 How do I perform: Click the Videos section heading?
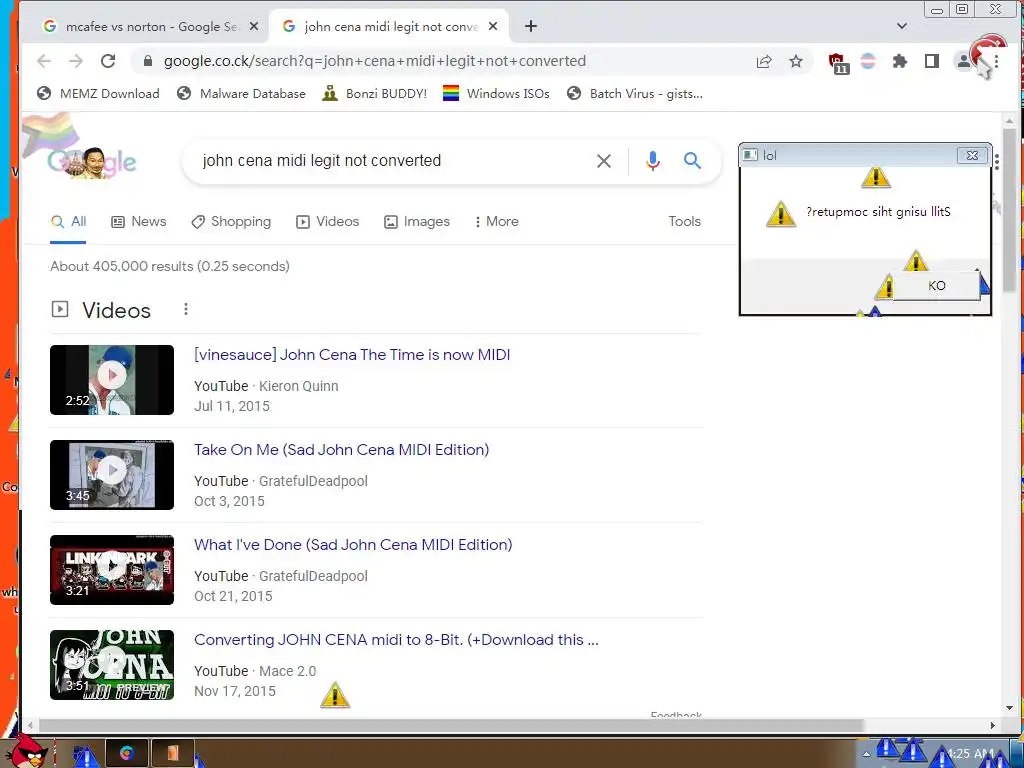[116, 310]
